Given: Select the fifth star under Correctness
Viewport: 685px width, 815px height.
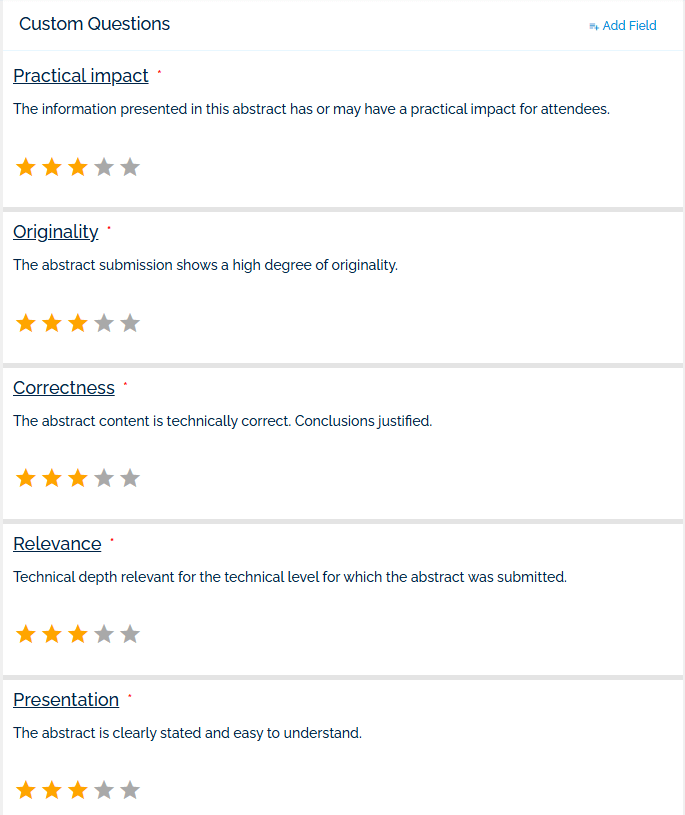Looking at the screenshot, I should pos(130,478).
